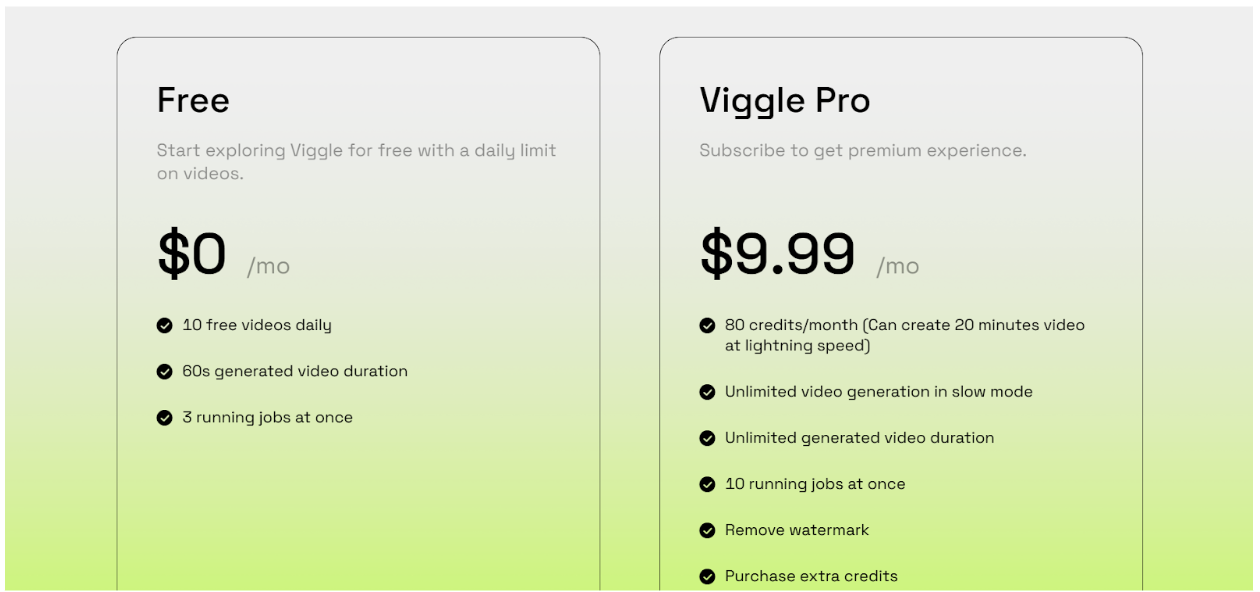Click the 'Purchase extra credits' feature text
This screenshot has height=592, width=1260.
811,576
